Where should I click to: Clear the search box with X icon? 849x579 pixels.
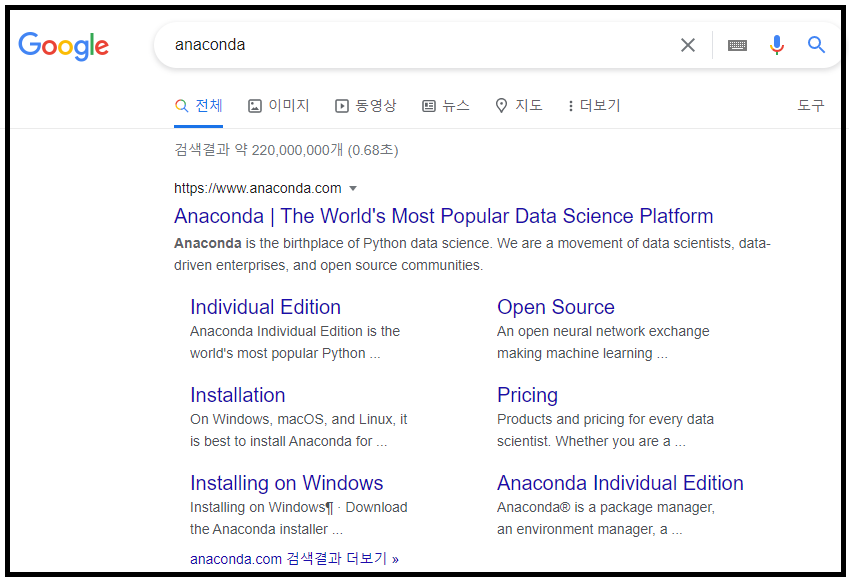tap(688, 45)
